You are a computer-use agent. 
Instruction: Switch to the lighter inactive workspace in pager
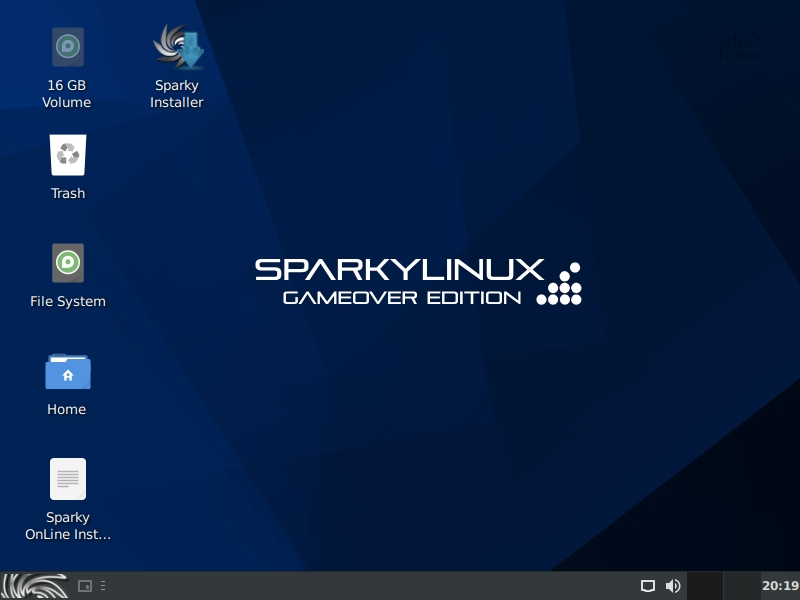[x=742, y=586]
